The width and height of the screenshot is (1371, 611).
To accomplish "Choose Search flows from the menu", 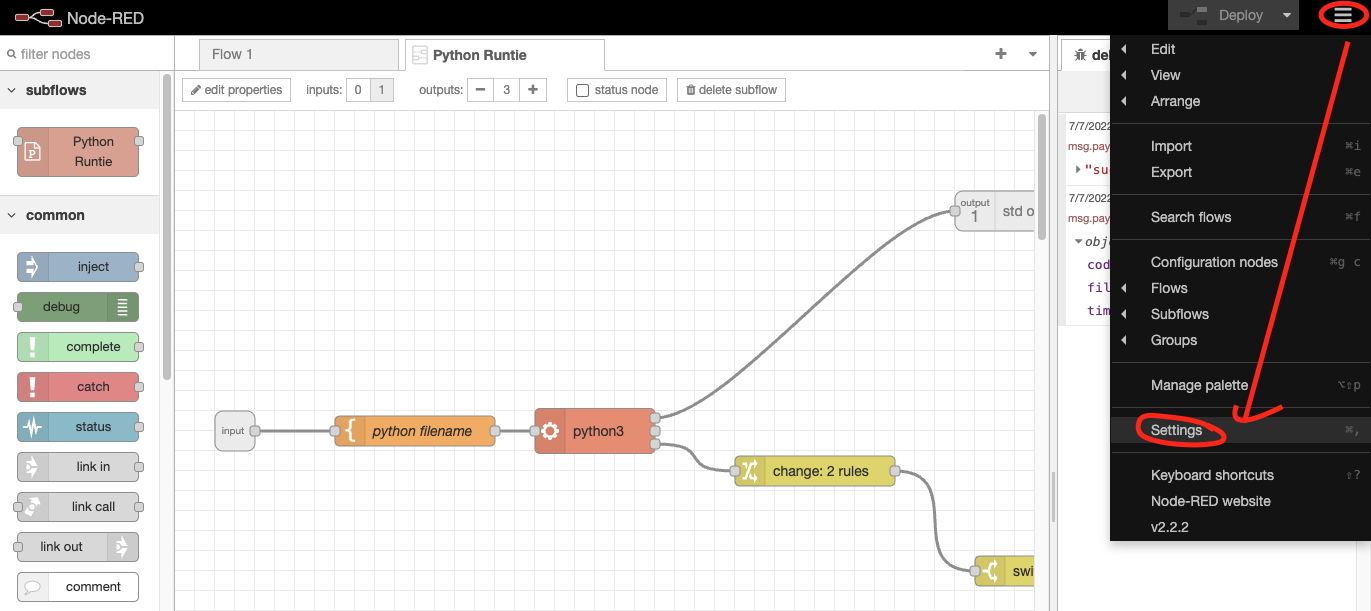I will pyautogui.click(x=1240, y=217).
